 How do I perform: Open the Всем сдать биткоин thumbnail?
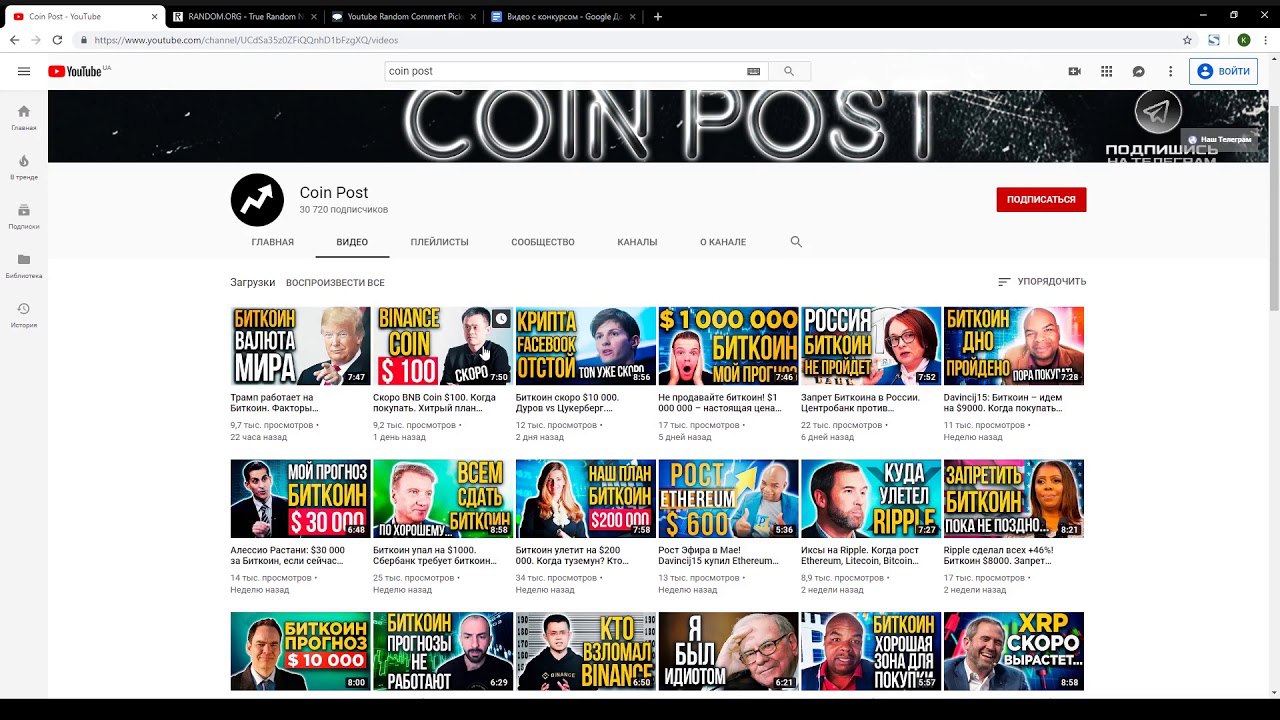pyautogui.click(x=443, y=498)
